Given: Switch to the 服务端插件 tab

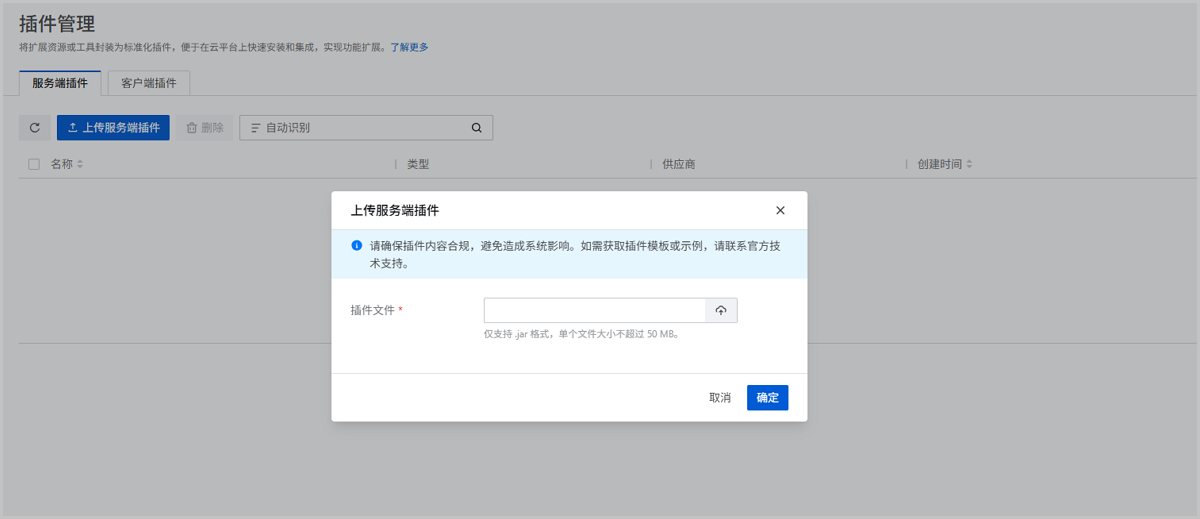Looking at the screenshot, I should (x=60, y=83).
